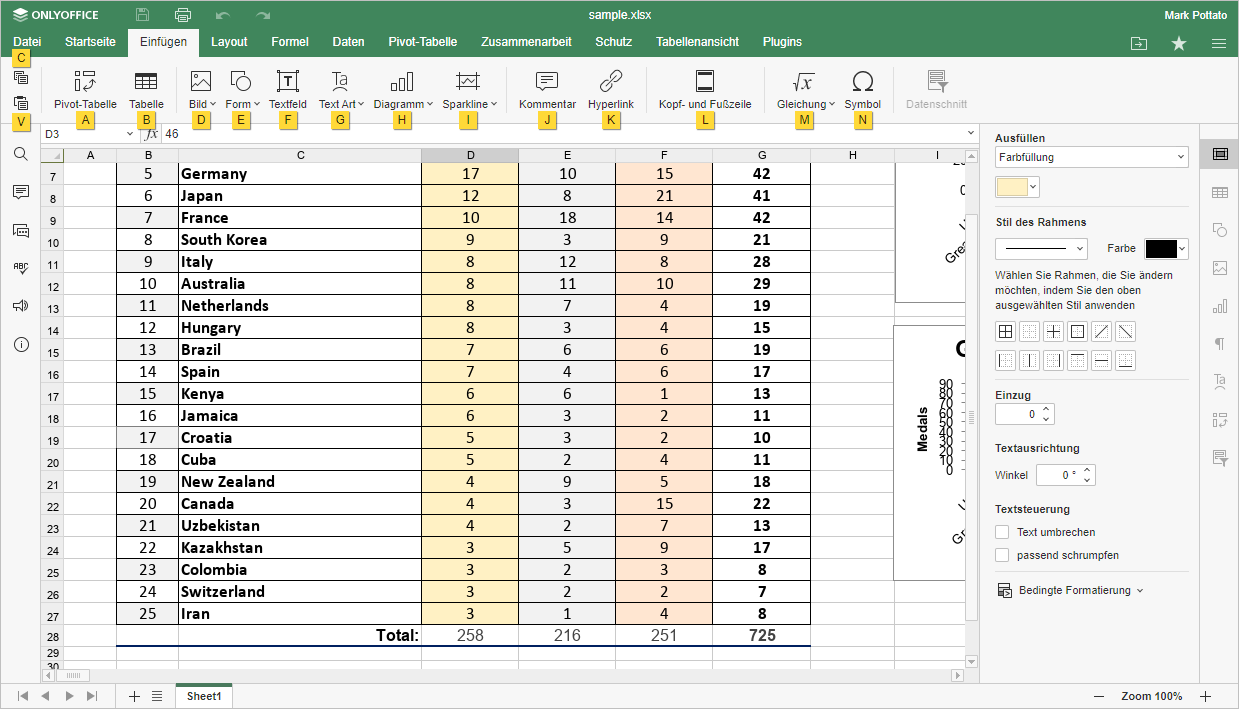Open border style line dropdown
The height and width of the screenshot is (709, 1239).
tap(1041, 248)
